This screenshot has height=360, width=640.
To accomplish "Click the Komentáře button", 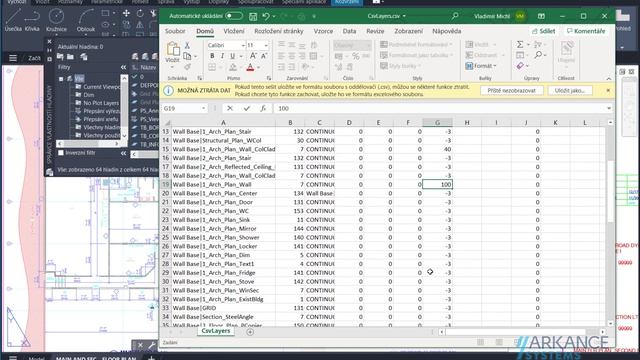I will pyautogui.click(x=586, y=31).
